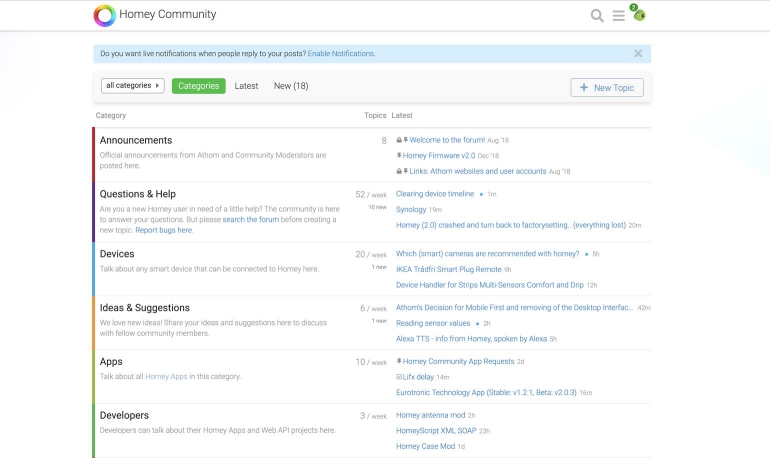Click the New Topic button

[x=607, y=88]
